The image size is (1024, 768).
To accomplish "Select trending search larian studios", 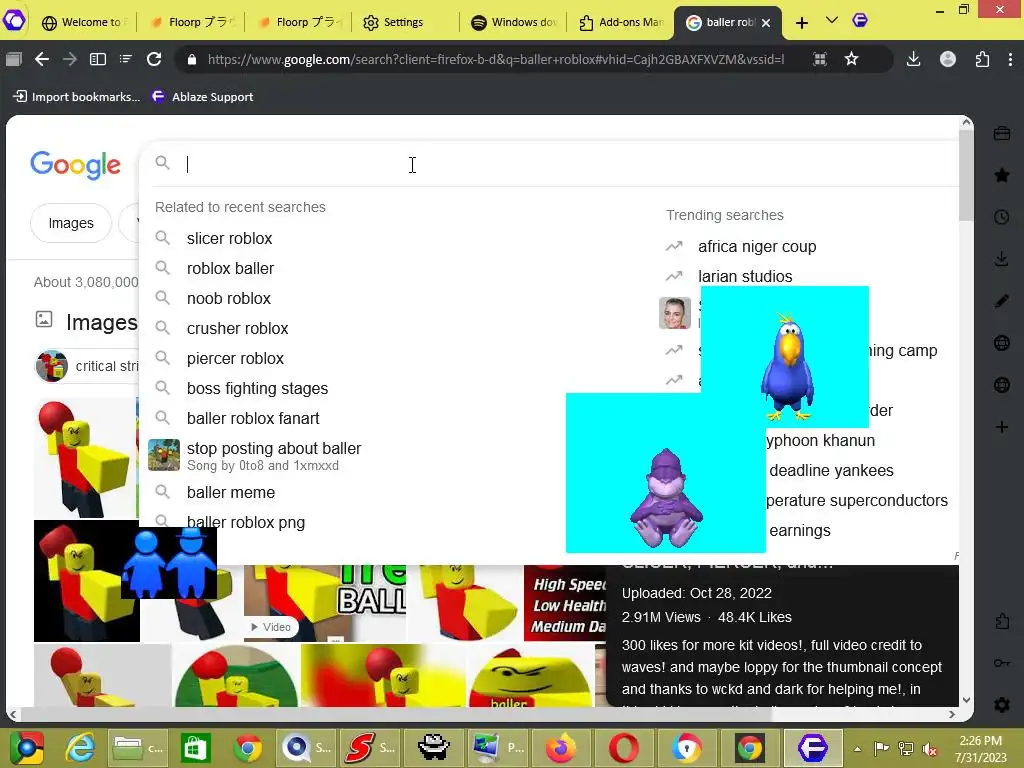I will [744, 277].
